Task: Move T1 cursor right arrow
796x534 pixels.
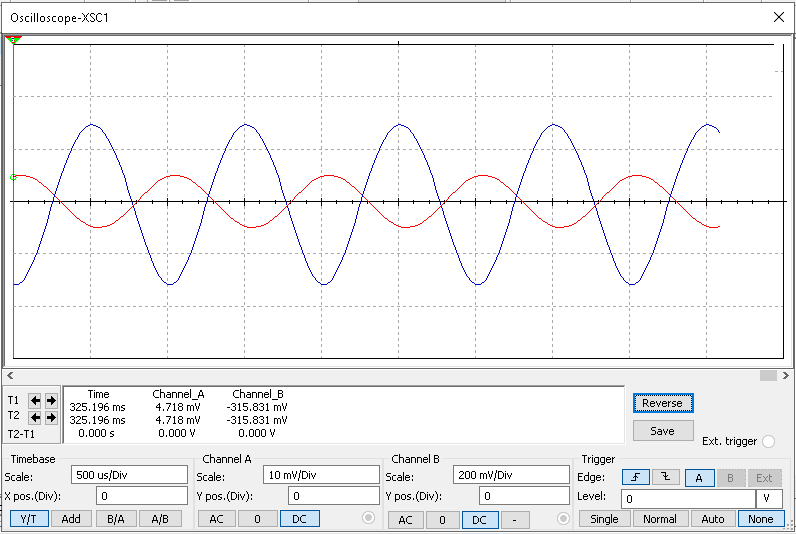Action: coord(51,401)
